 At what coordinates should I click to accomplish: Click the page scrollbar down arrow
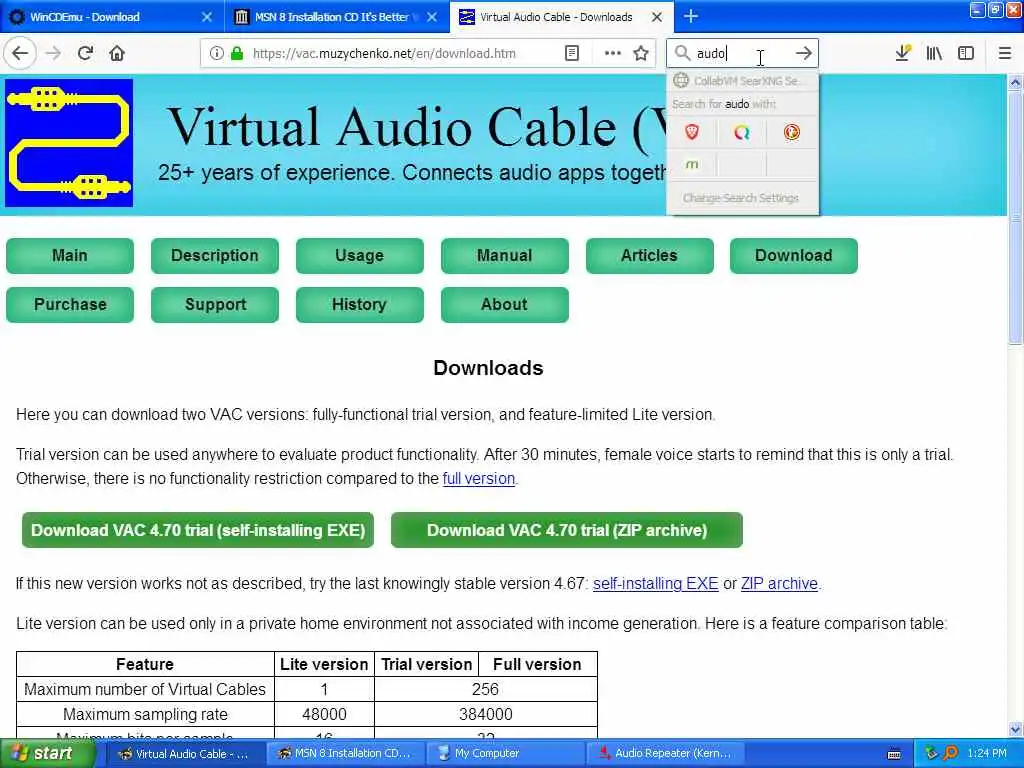1015,729
